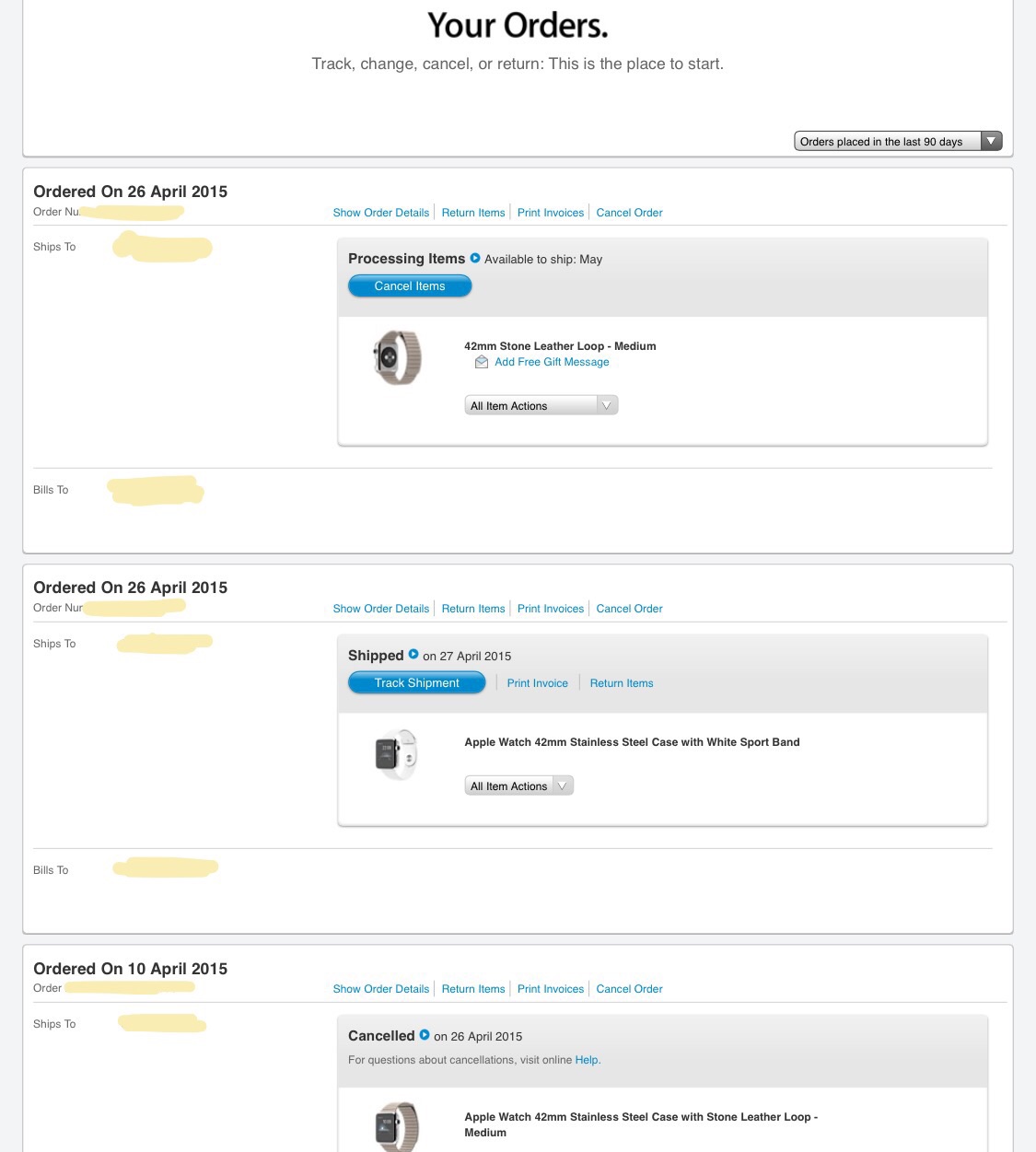Open the orders date range dropdown
Screen dimensions: 1036x1152
898,141
